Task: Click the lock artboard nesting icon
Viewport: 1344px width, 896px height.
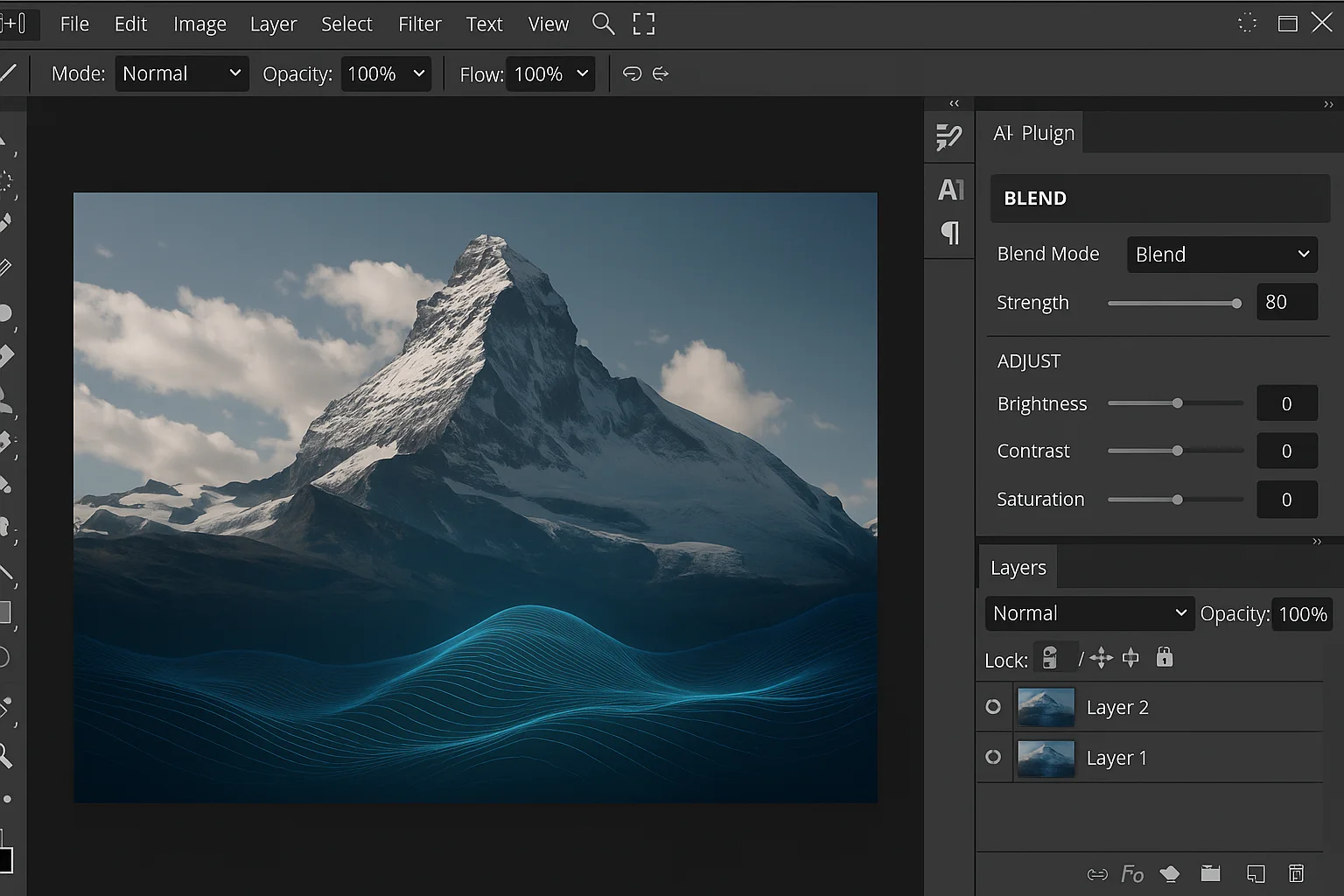Action: tap(1130, 657)
